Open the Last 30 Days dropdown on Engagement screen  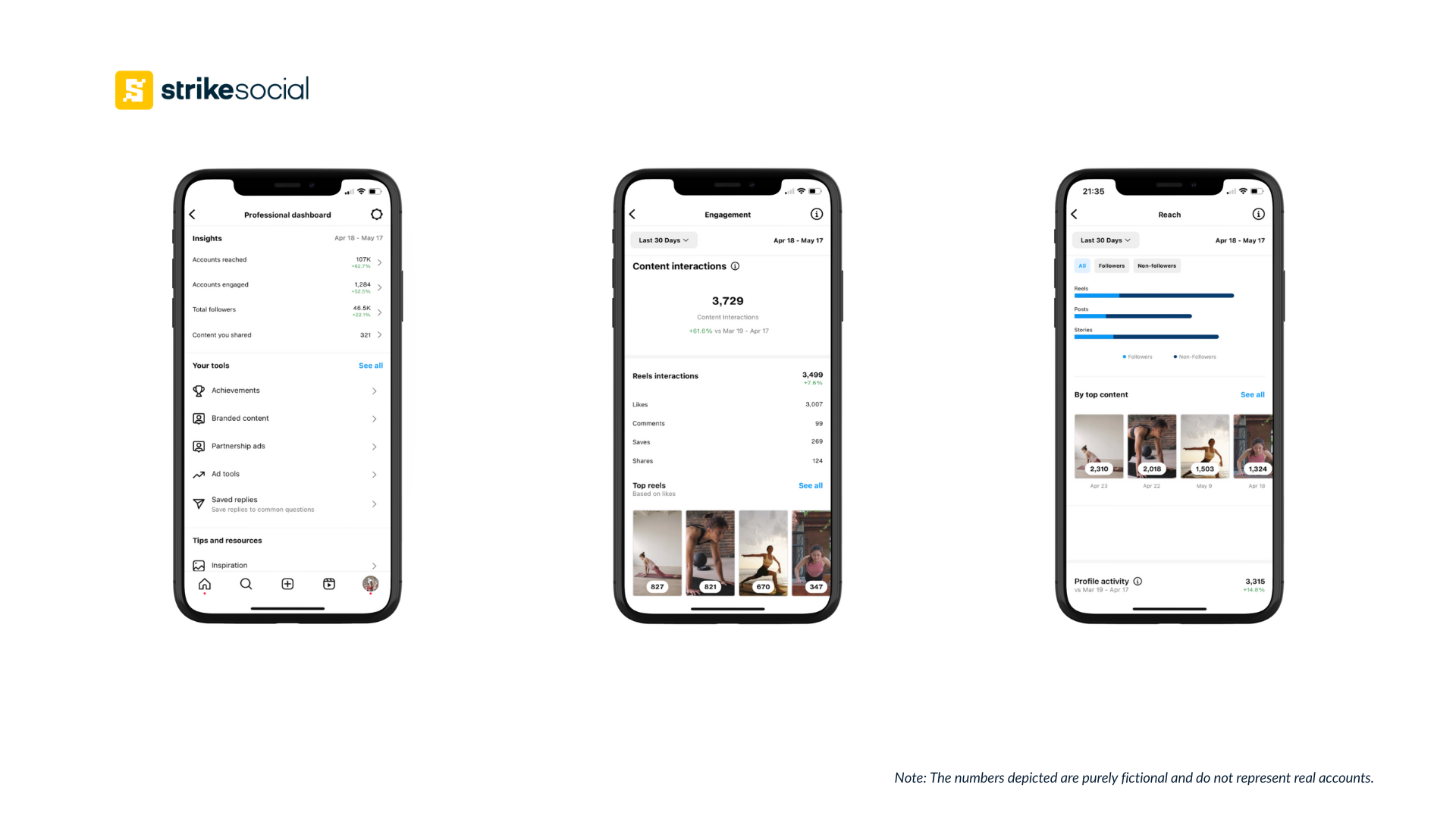661,240
